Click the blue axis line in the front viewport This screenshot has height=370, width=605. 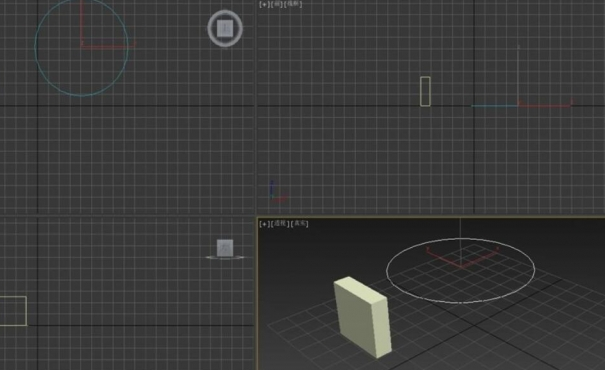pyautogui.click(x=494, y=106)
